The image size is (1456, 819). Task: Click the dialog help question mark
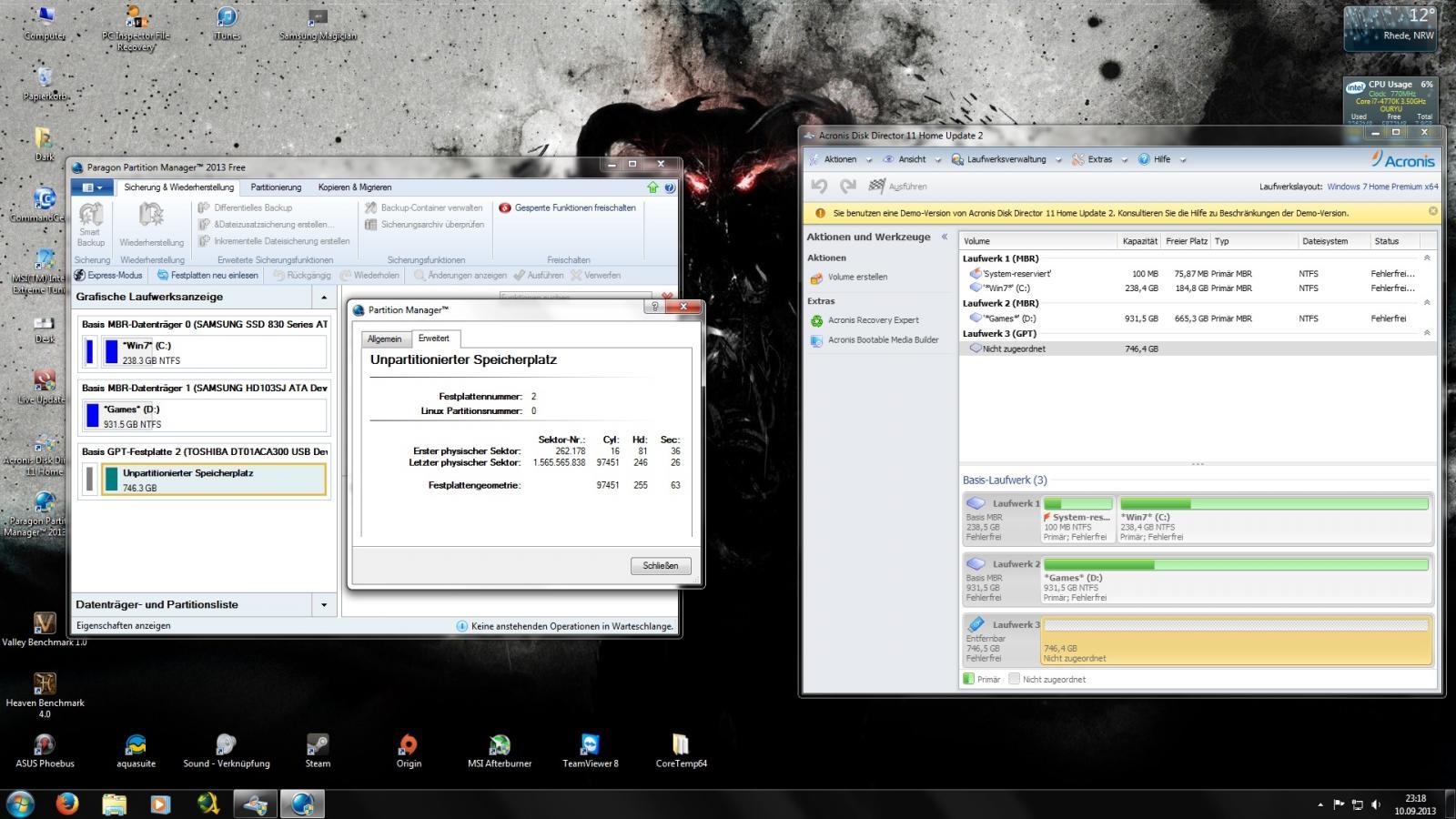coord(655,308)
